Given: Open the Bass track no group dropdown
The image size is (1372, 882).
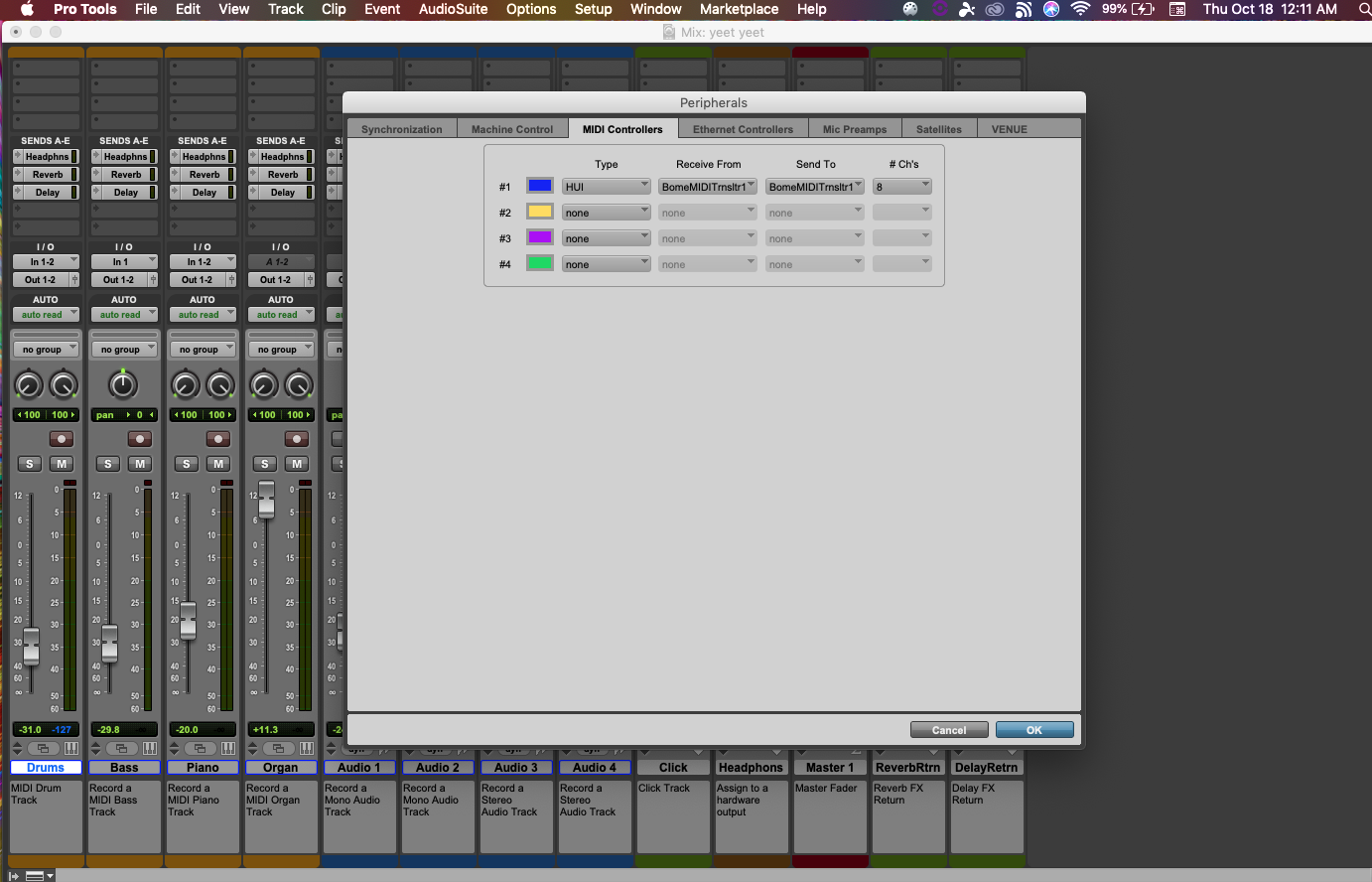Looking at the screenshot, I should 124,349.
